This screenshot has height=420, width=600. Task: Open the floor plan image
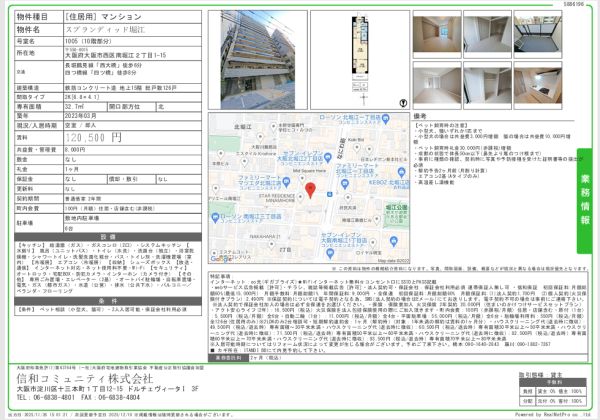(360, 60)
